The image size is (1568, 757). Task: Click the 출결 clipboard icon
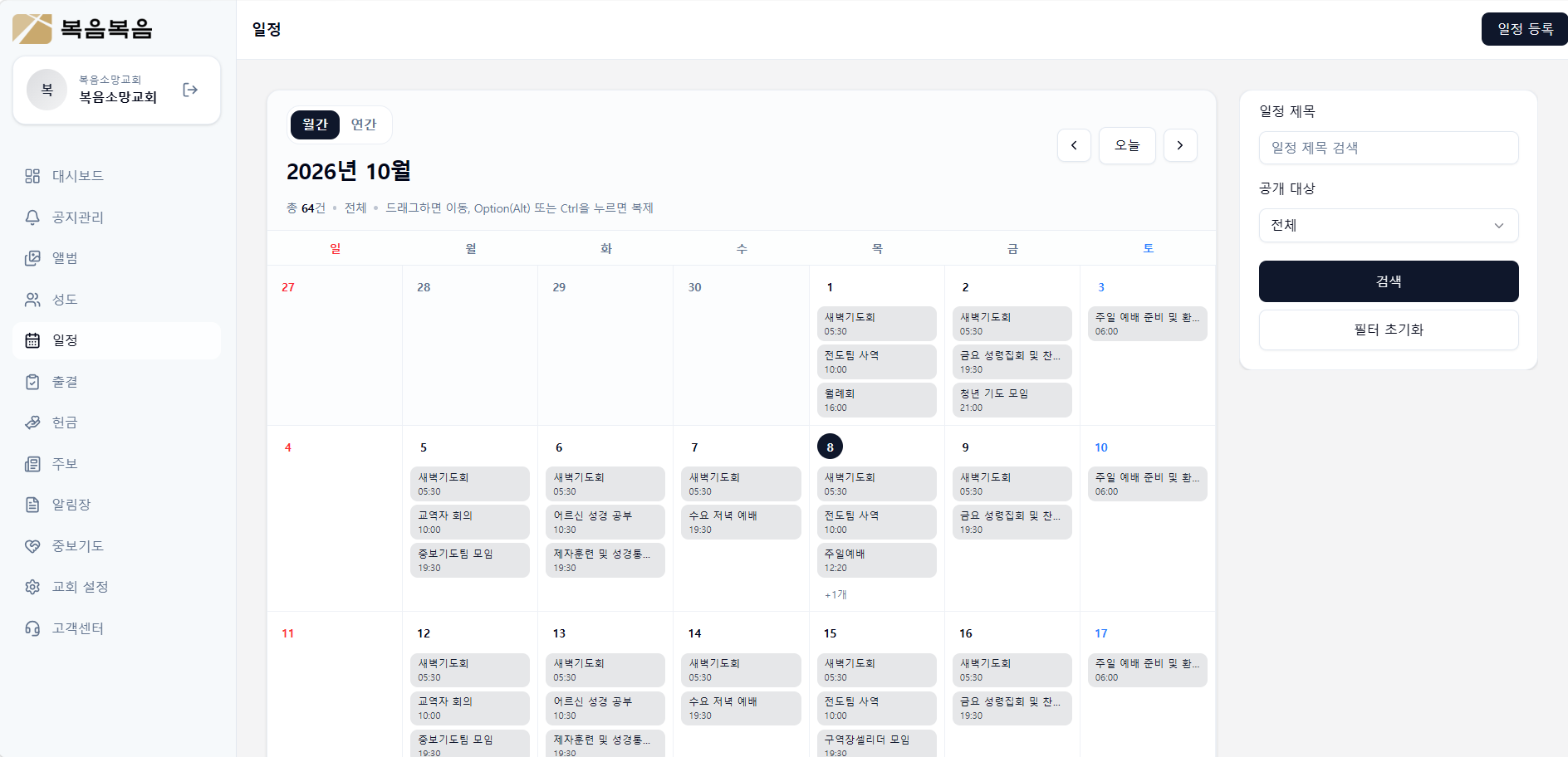pyautogui.click(x=32, y=382)
